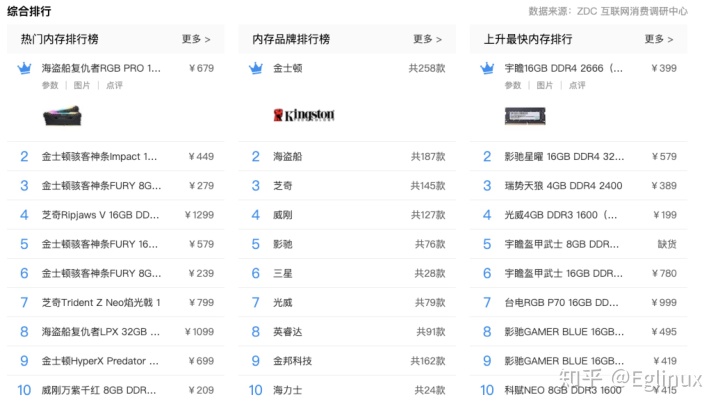Screen dimensions: 720x411
Task: Open 芝奇Trident Z Neo焰光戟 link
Action: tap(101, 303)
